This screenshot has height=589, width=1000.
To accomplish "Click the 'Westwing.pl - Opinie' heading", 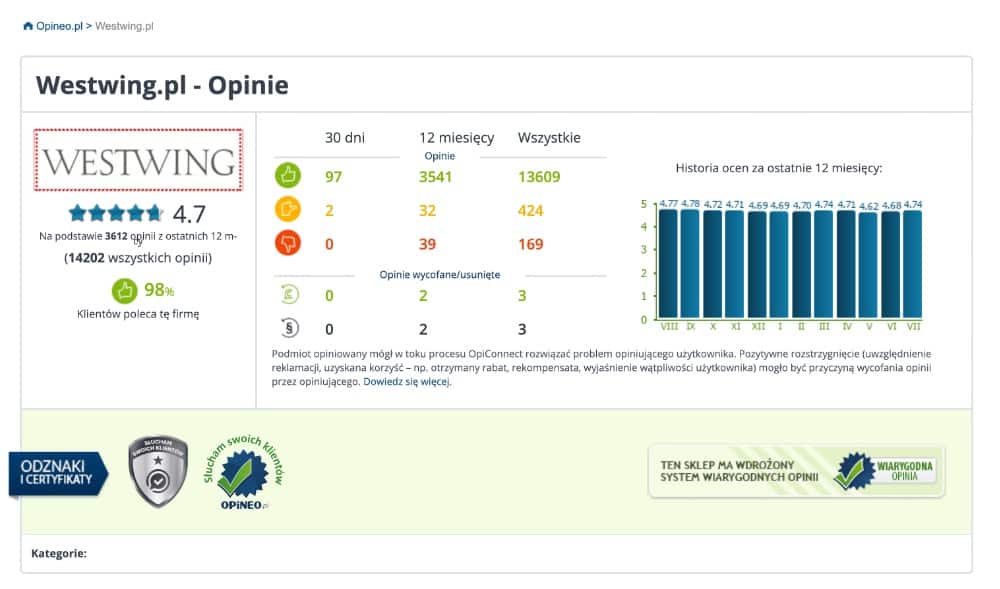I will 162,85.
